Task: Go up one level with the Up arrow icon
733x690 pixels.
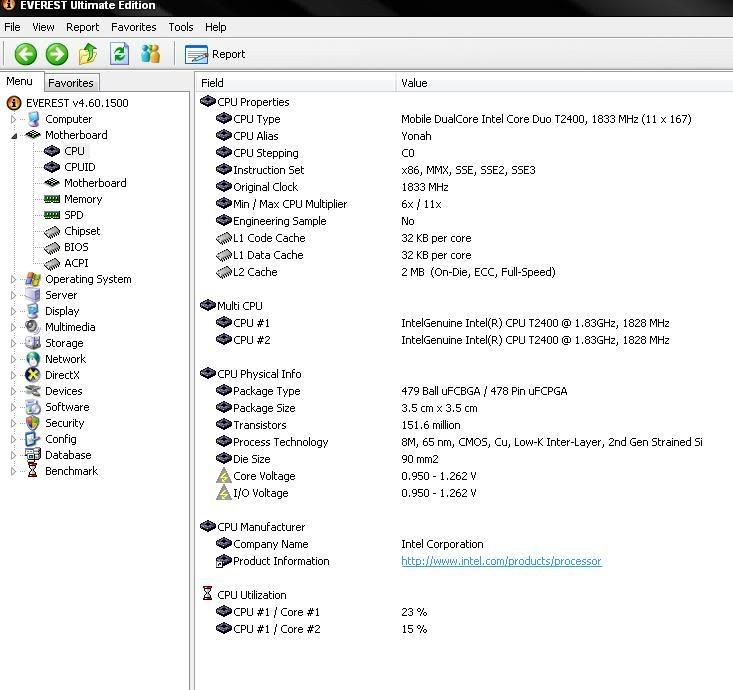Action: point(88,54)
